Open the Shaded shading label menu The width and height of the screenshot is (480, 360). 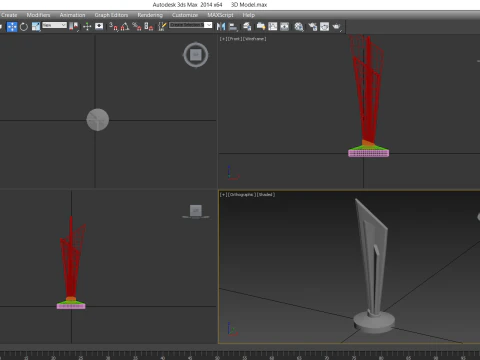[x=266, y=195]
